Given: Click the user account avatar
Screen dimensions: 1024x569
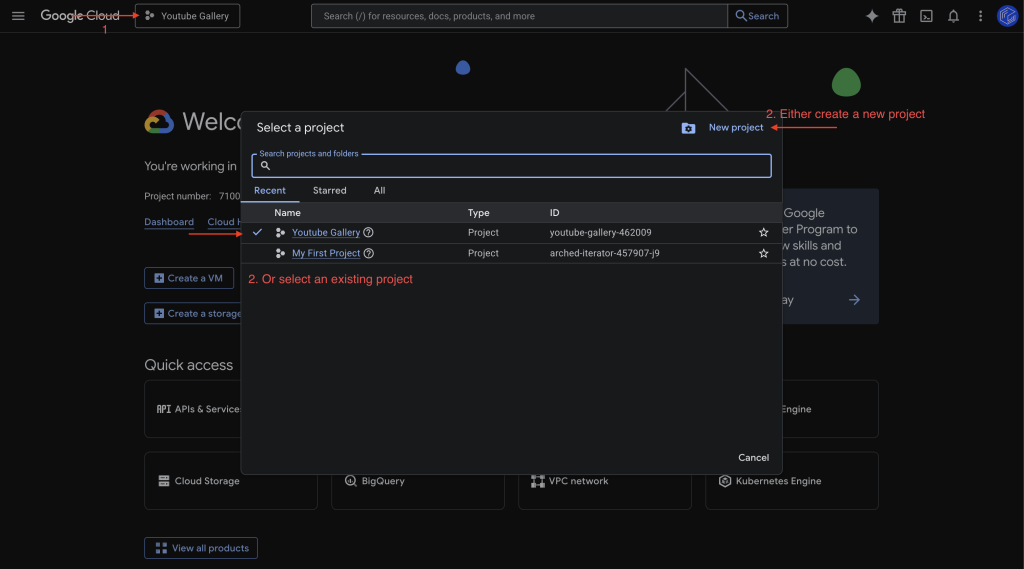Looking at the screenshot, I should (1007, 16).
